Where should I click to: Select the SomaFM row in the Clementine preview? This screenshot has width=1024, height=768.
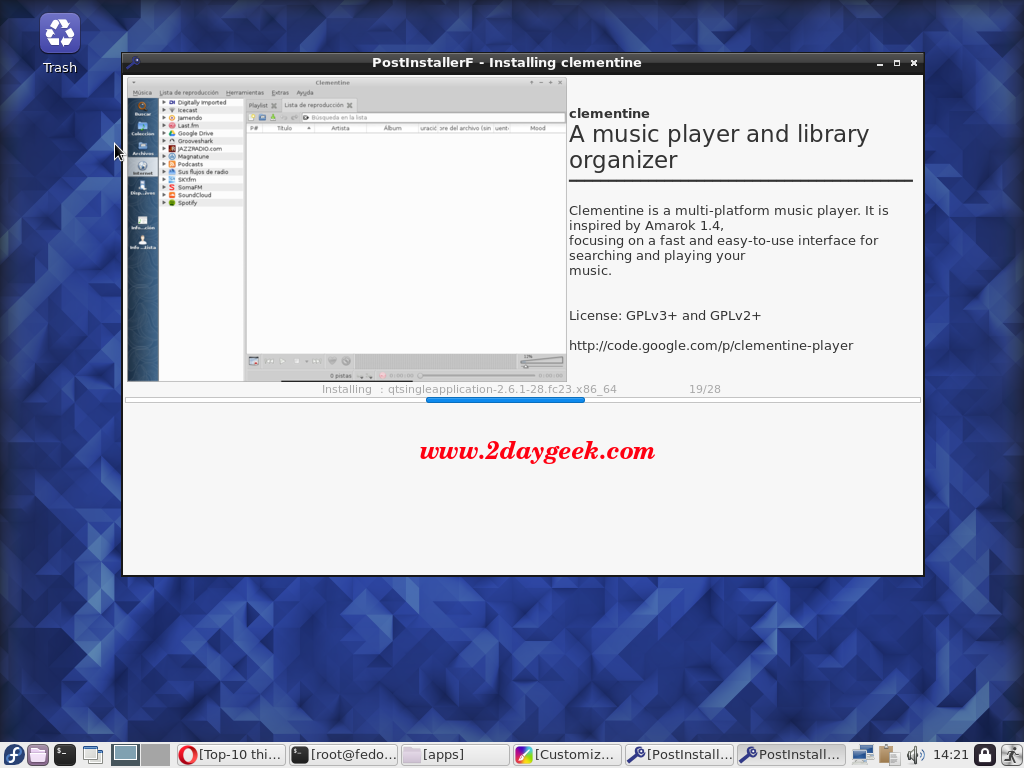[x=202, y=187]
